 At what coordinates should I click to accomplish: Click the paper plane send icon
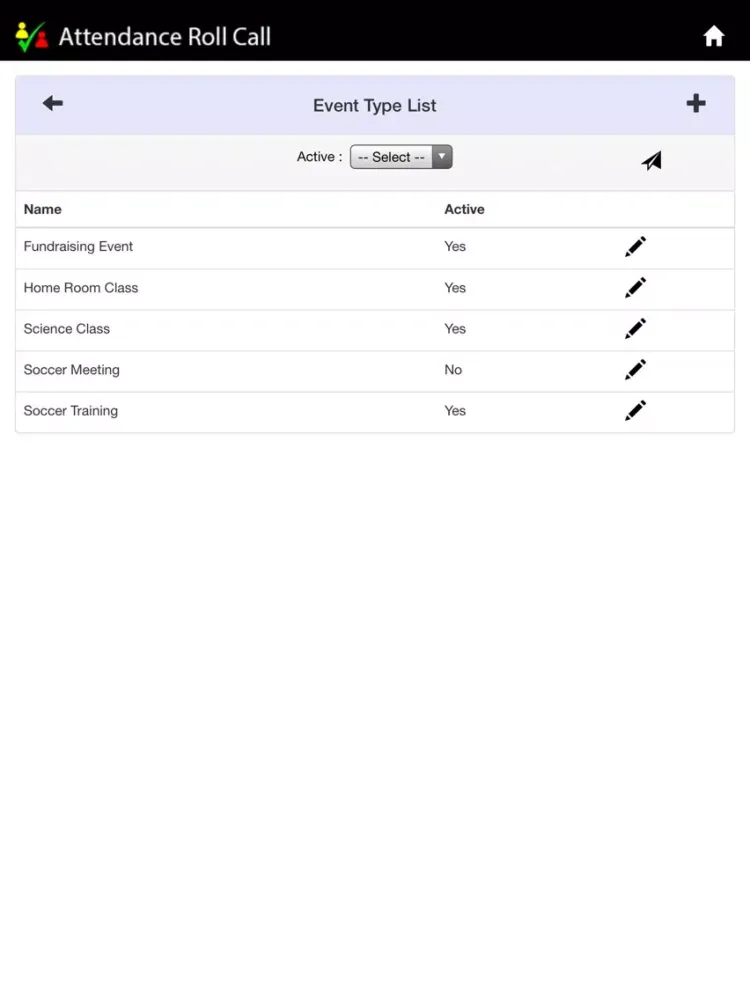652,160
